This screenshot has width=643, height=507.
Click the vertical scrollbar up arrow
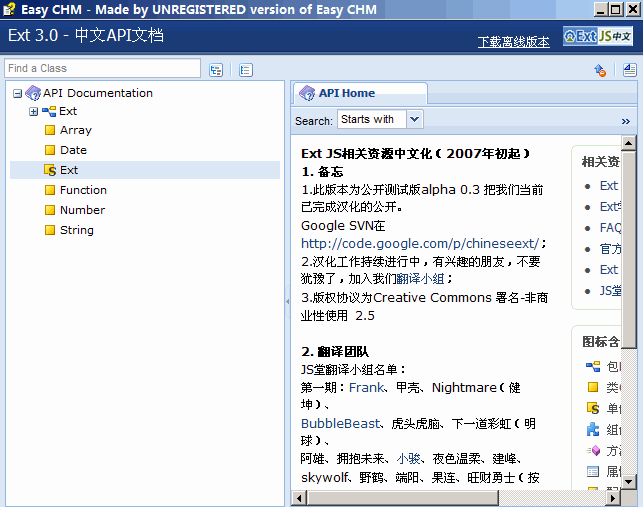(x=628, y=143)
